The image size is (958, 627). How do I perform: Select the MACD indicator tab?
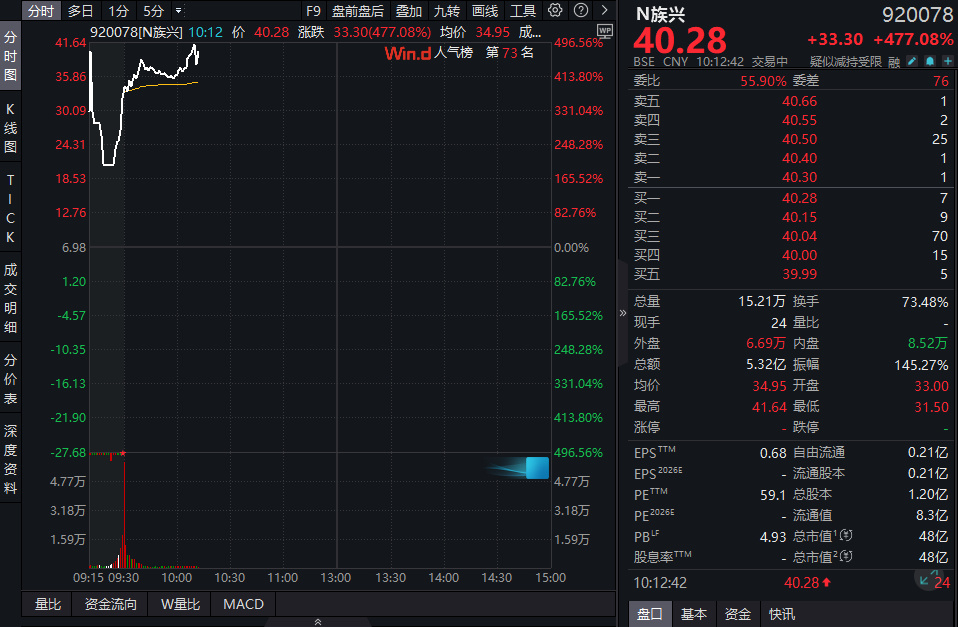(x=243, y=604)
